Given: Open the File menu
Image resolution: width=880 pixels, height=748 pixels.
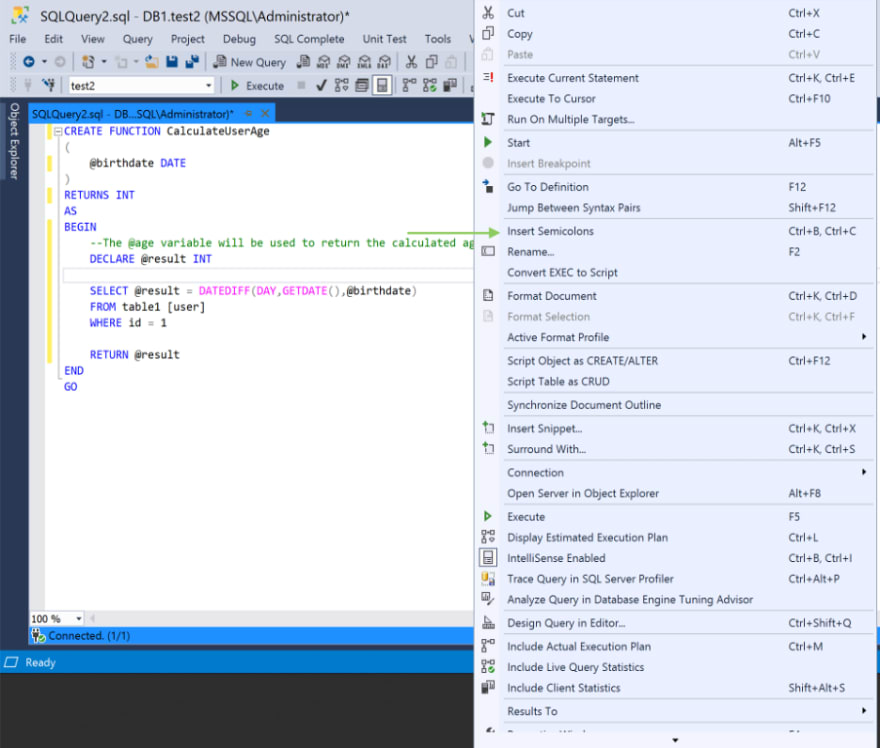Looking at the screenshot, I should coord(17,39).
